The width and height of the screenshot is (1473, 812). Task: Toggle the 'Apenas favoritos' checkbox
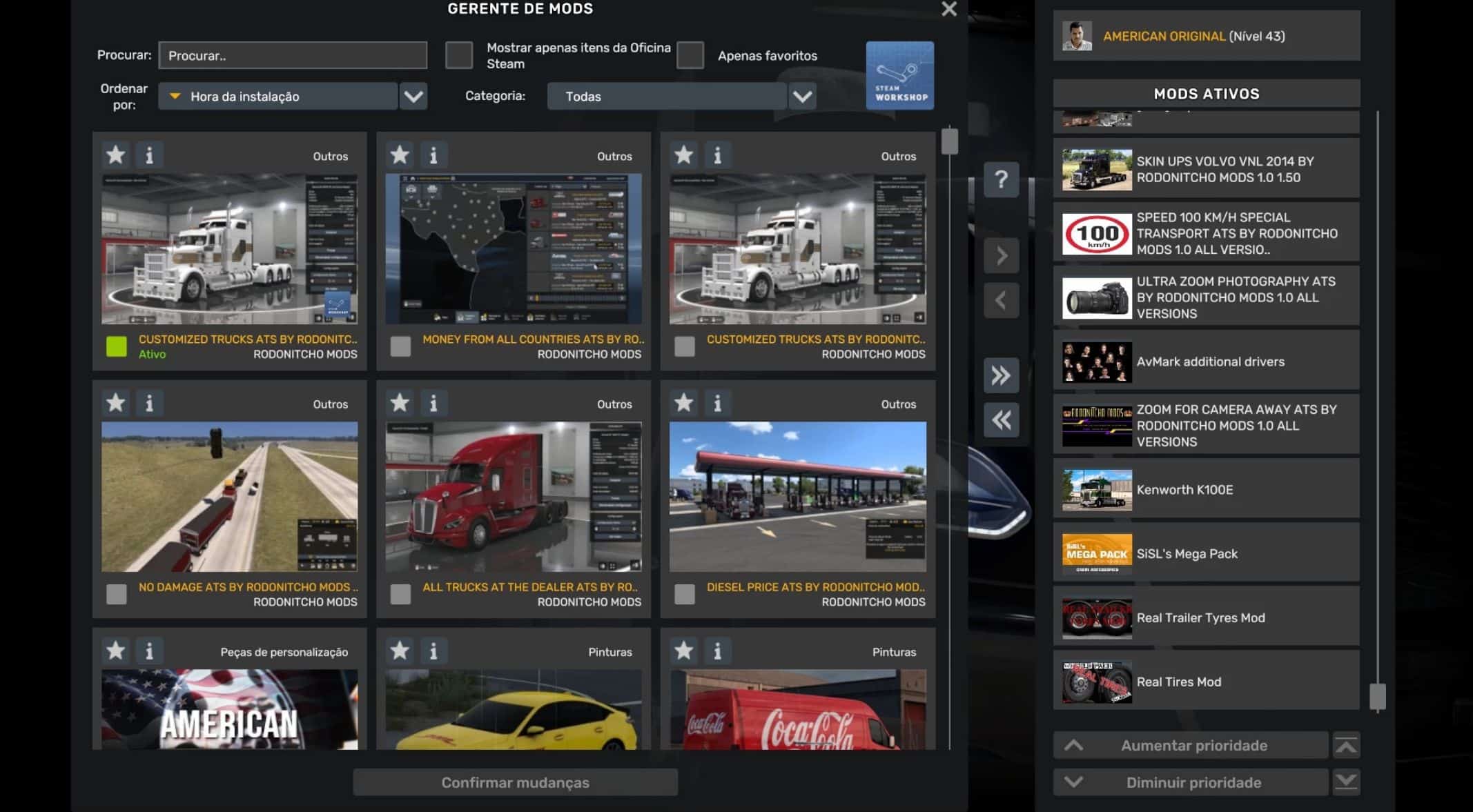(x=690, y=55)
